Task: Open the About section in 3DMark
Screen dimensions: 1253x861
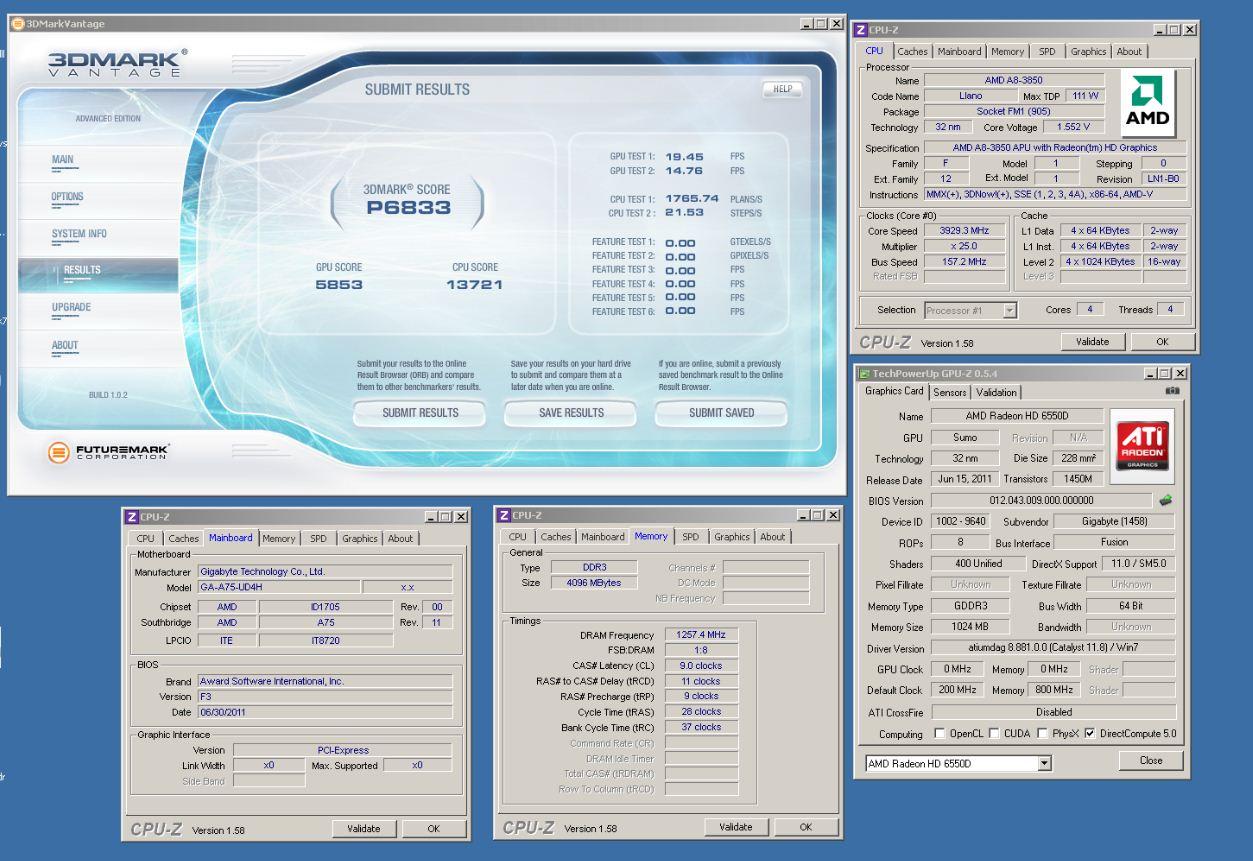Action: point(65,345)
